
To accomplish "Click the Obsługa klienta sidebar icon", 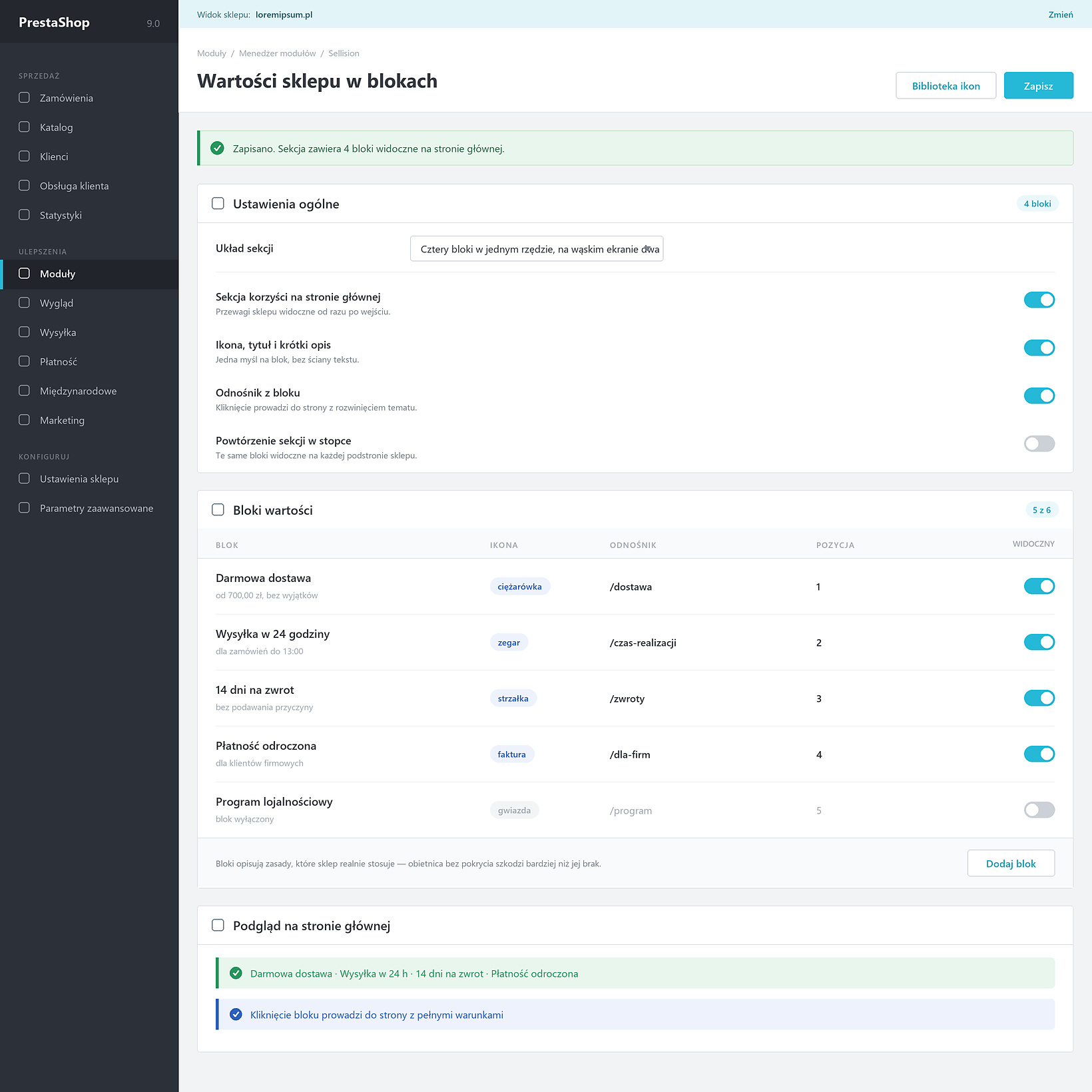I will 25,186.
